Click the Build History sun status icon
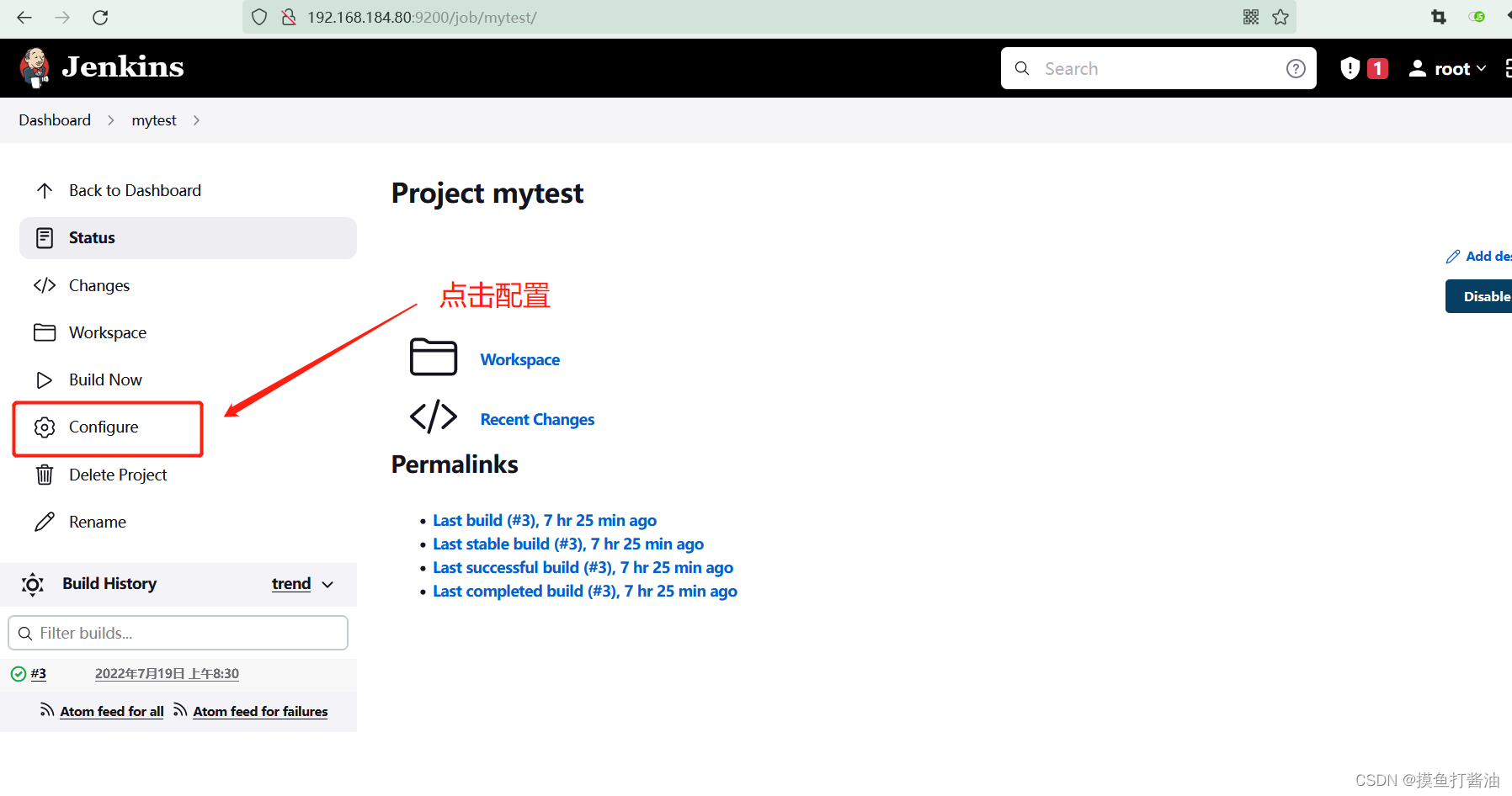1512x796 pixels. coord(33,584)
